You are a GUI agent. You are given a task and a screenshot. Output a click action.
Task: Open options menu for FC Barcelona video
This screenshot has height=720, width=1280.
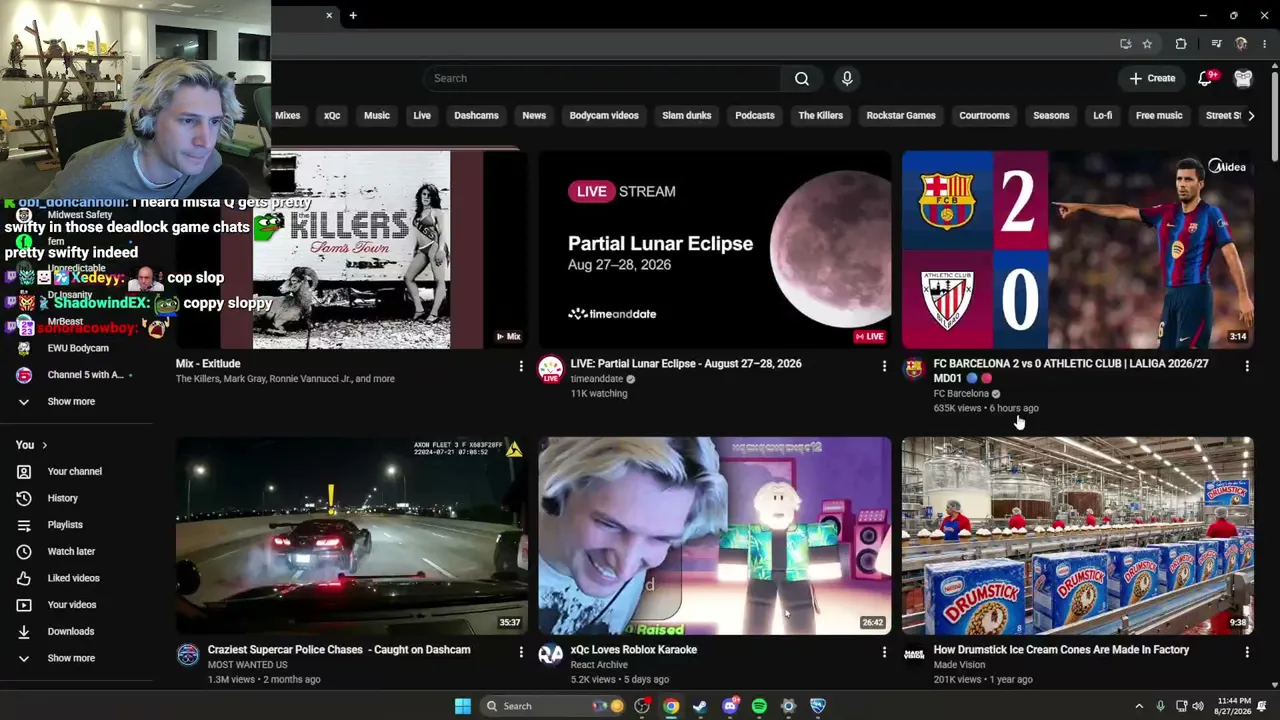click(x=1247, y=367)
